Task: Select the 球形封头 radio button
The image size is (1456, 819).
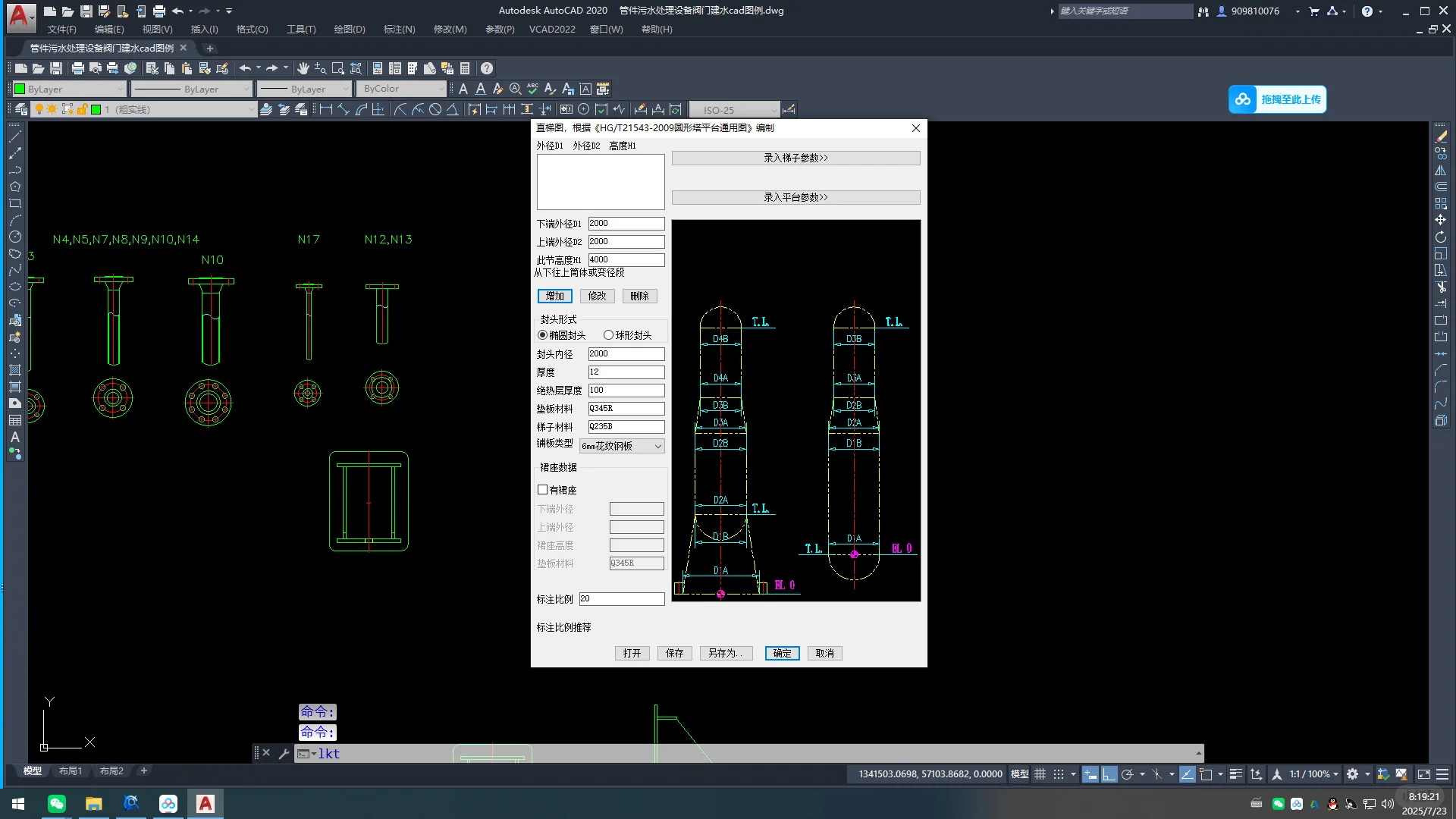Action: click(x=609, y=334)
